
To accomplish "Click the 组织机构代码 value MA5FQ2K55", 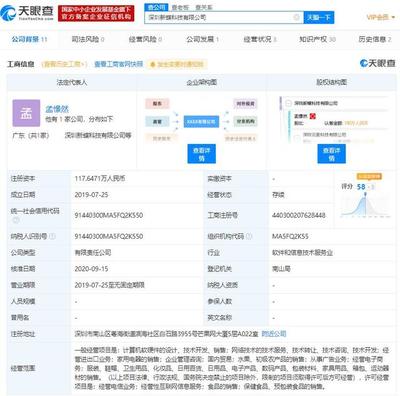I will 290,236.
